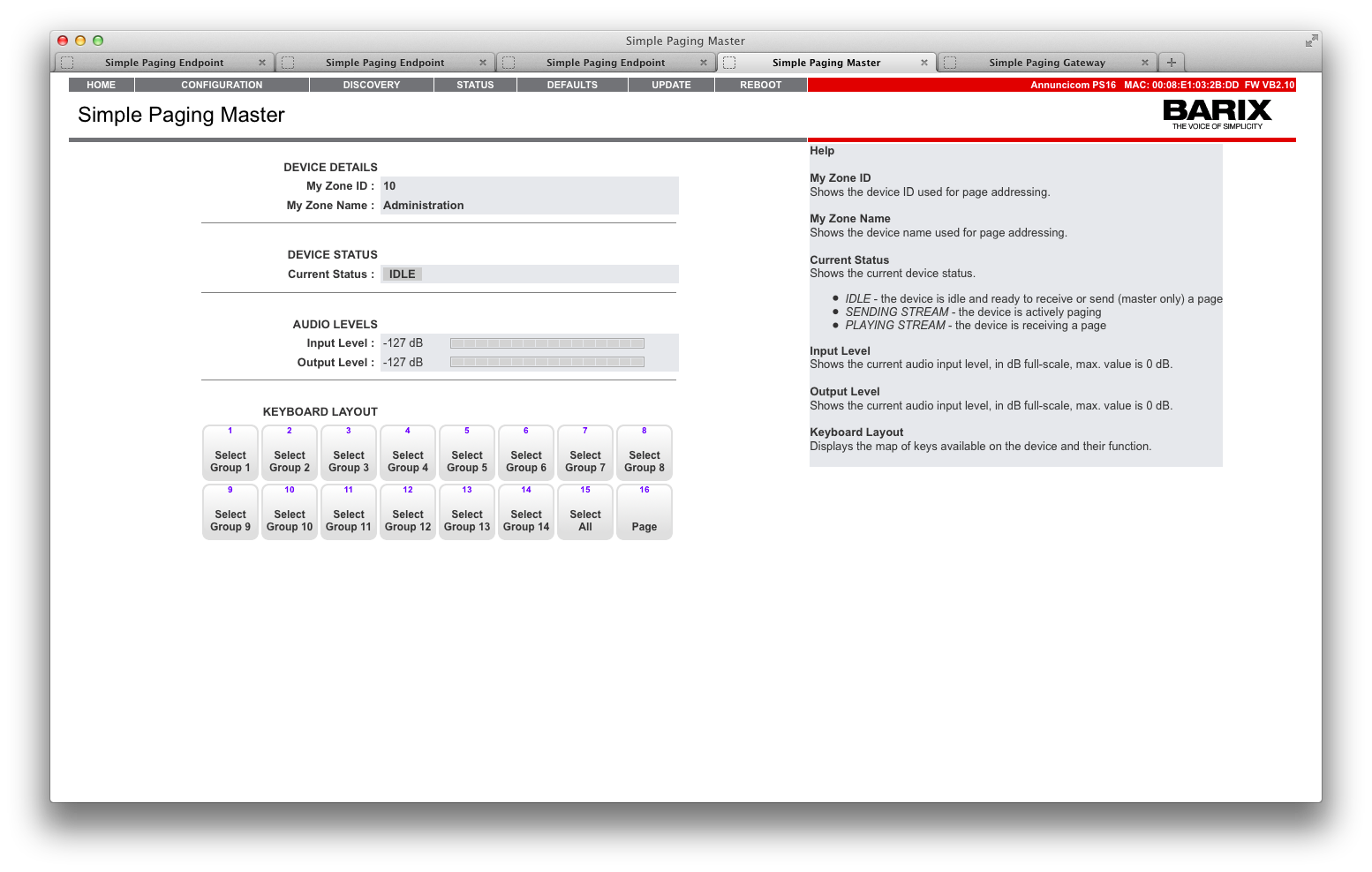The image size is (1372, 872).
Task: Click the Update menu item
Action: [671, 85]
